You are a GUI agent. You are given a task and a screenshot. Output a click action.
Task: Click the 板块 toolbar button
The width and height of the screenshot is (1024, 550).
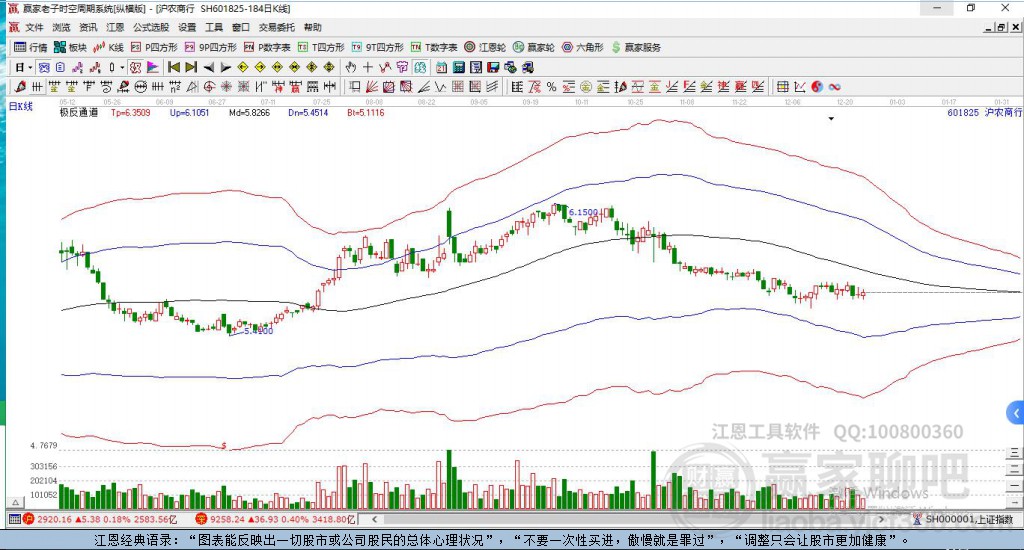pyautogui.click(x=71, y=47)
